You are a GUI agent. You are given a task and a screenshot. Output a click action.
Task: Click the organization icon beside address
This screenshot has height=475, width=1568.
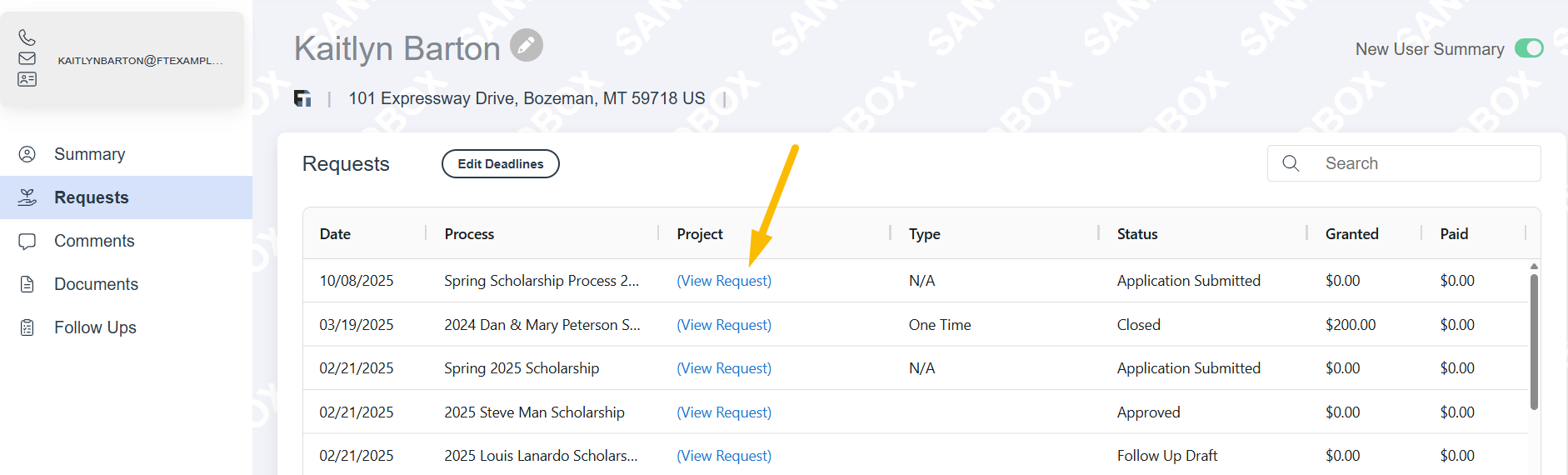302,98
